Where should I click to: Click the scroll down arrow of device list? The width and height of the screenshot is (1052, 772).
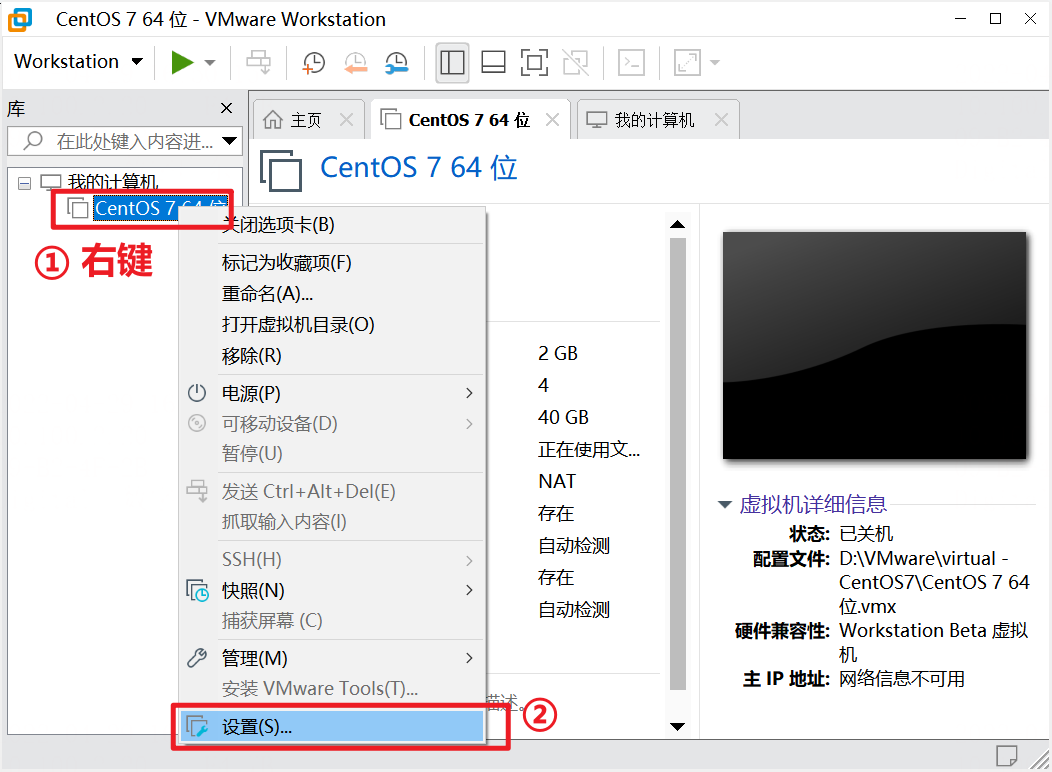click(678, 726)
